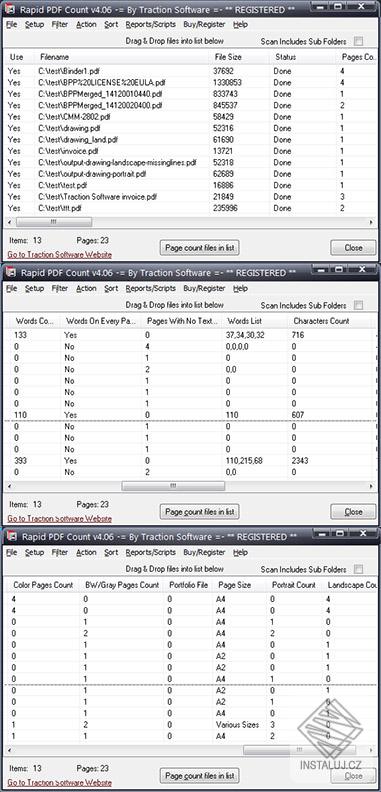Click Page count files in list, bottom window
Image resolution: width=381 pixels, height=792 pixels.
coord(200,776)
